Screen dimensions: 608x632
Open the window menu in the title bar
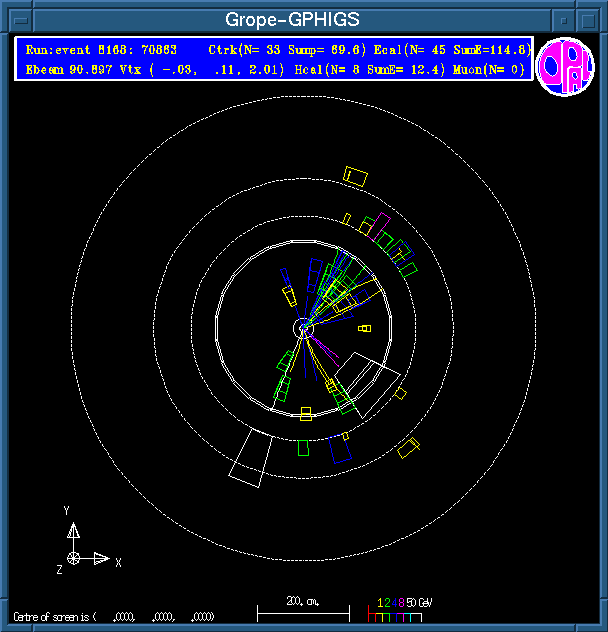click(x=16, y=19)
